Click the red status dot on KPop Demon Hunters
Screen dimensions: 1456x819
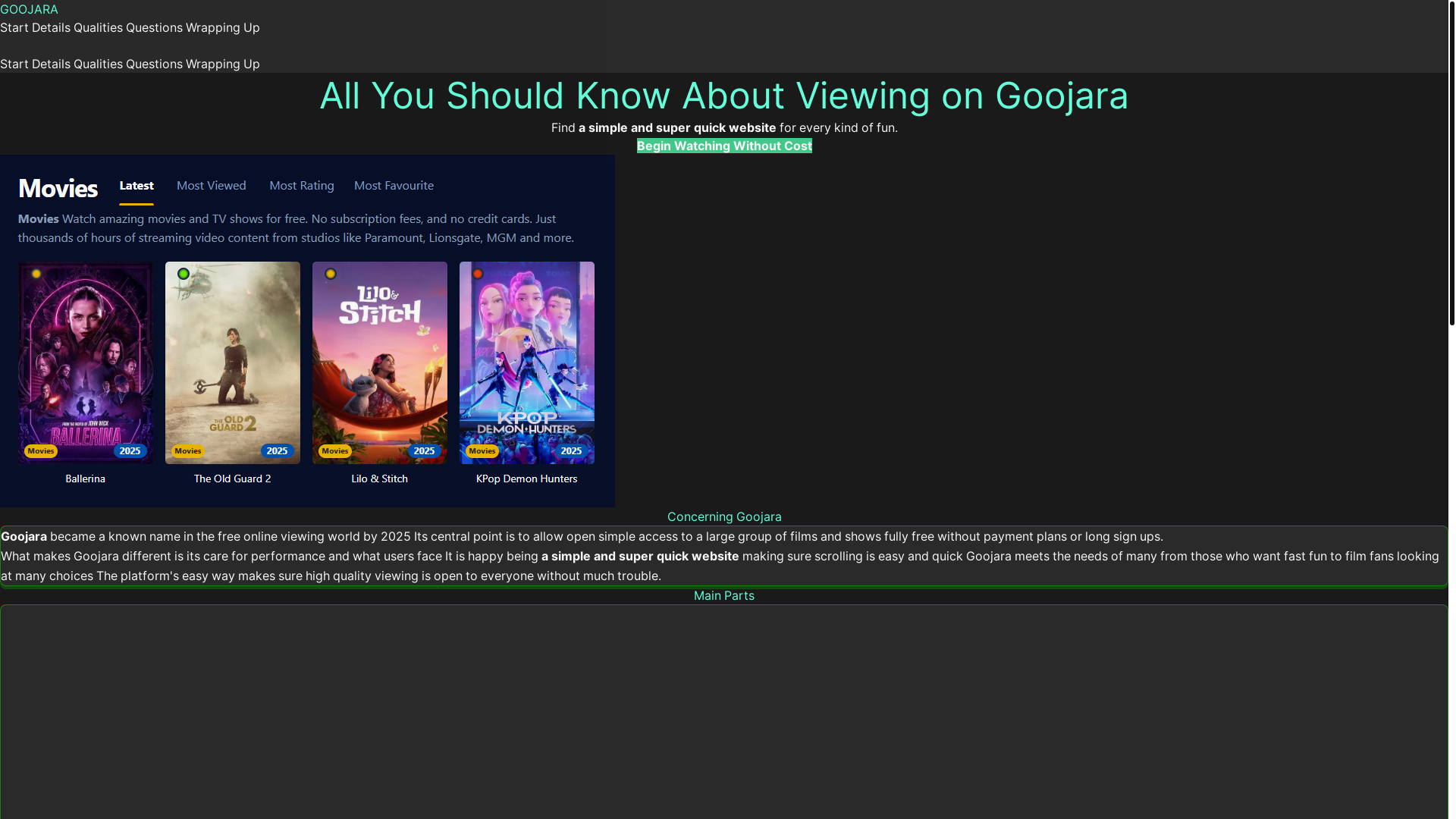[x=478, y=274]
